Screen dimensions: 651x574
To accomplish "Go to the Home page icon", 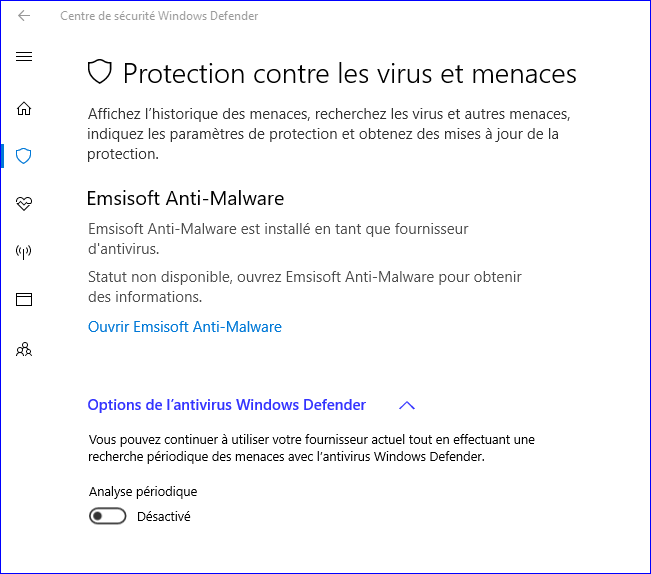I will [x=24, y=109].
